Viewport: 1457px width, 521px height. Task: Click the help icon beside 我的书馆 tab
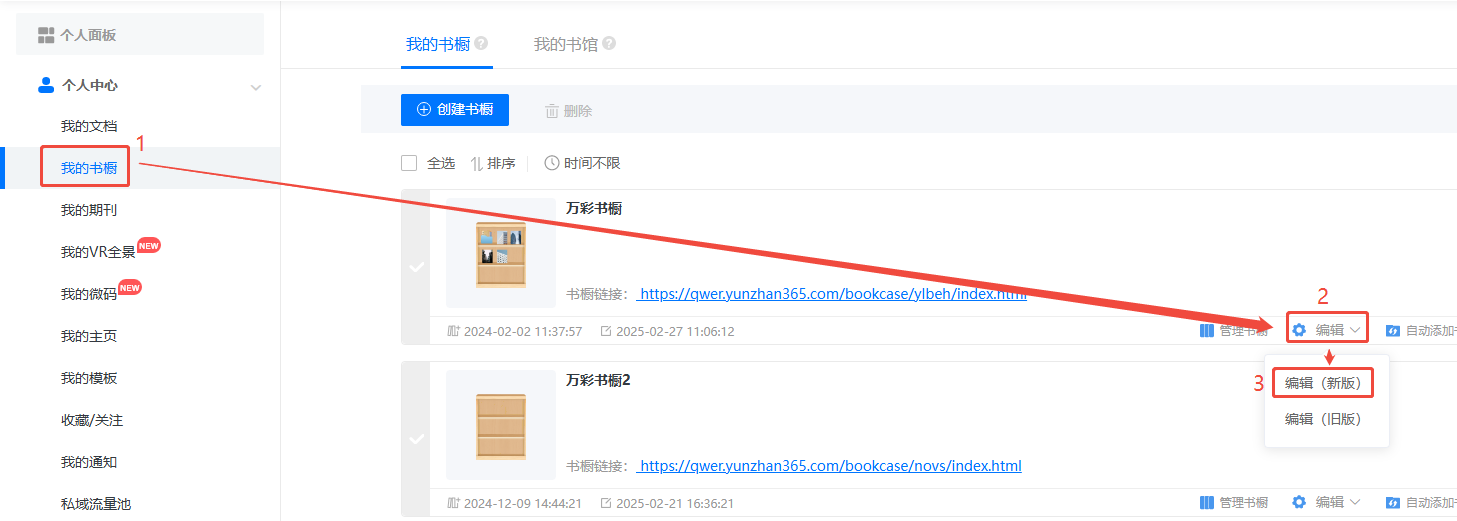click(x=609, y=44)
